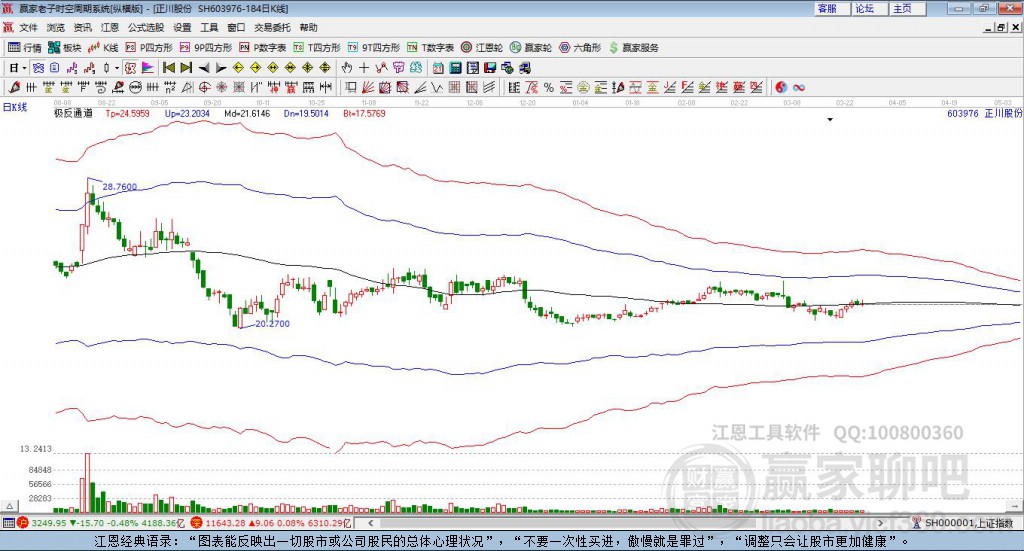
Task: Switch to the K线 candlestick chart
Action: (x=103, y=48)
